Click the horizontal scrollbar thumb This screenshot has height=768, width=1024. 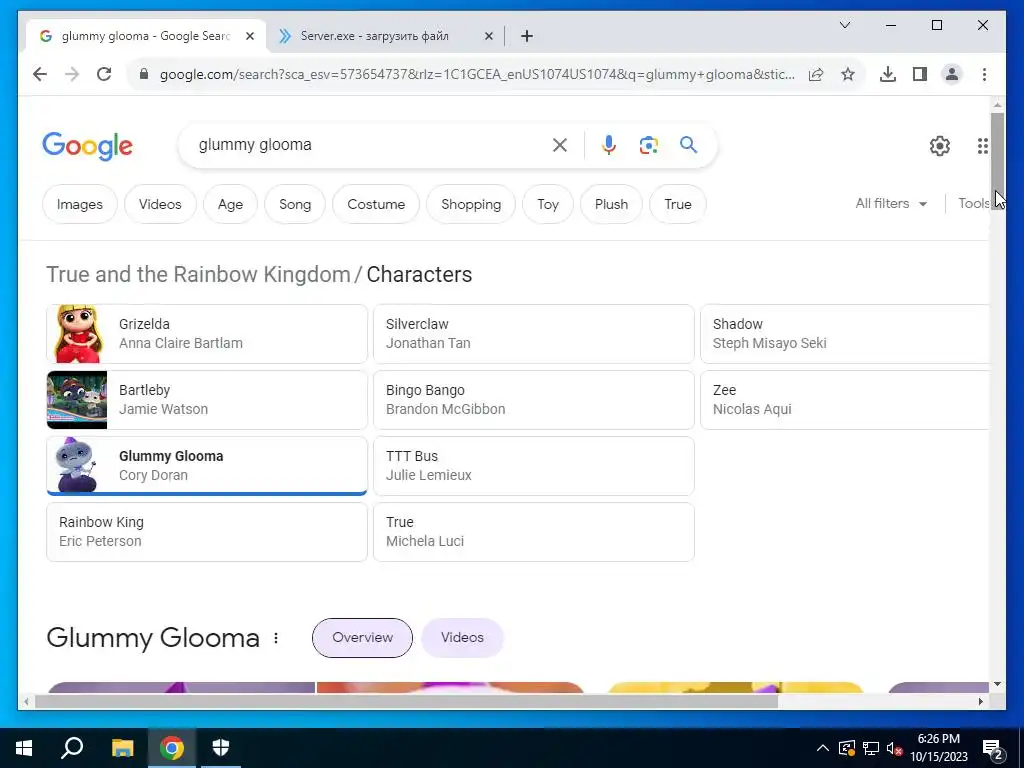[406, 701]
